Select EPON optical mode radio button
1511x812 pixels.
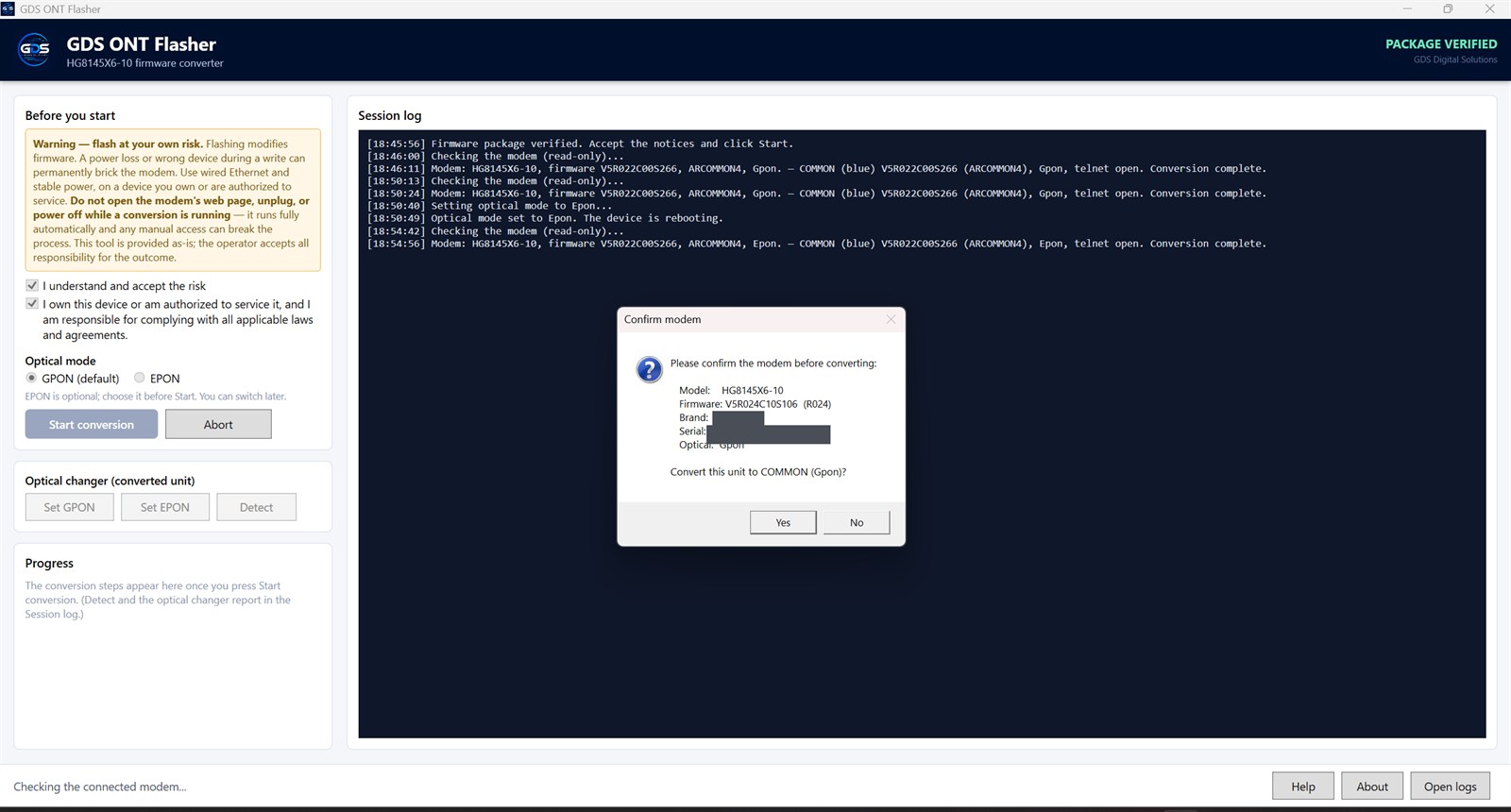click(140, 378)
